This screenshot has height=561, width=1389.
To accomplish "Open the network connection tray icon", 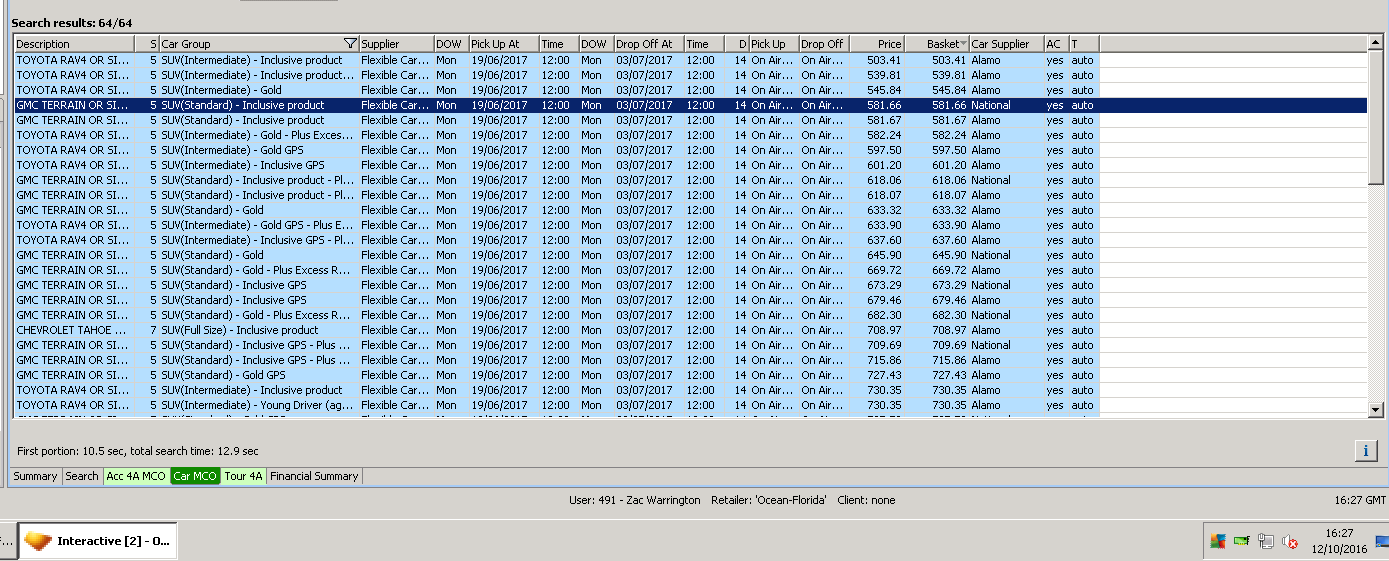I will point(1266,542).
